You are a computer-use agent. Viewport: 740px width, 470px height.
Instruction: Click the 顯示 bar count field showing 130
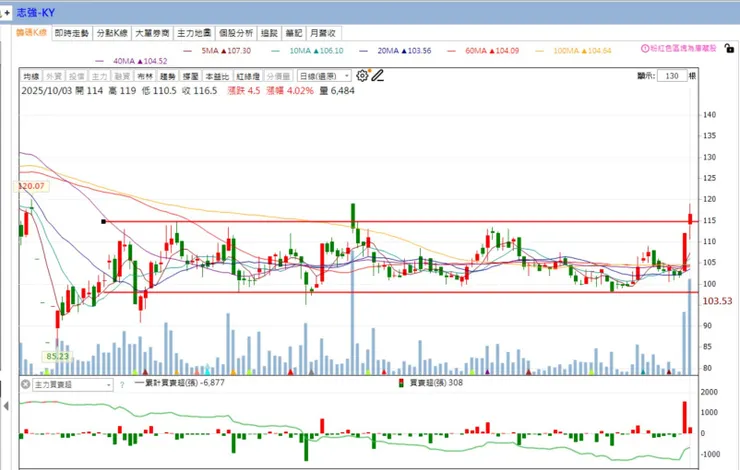pos(672,76)
